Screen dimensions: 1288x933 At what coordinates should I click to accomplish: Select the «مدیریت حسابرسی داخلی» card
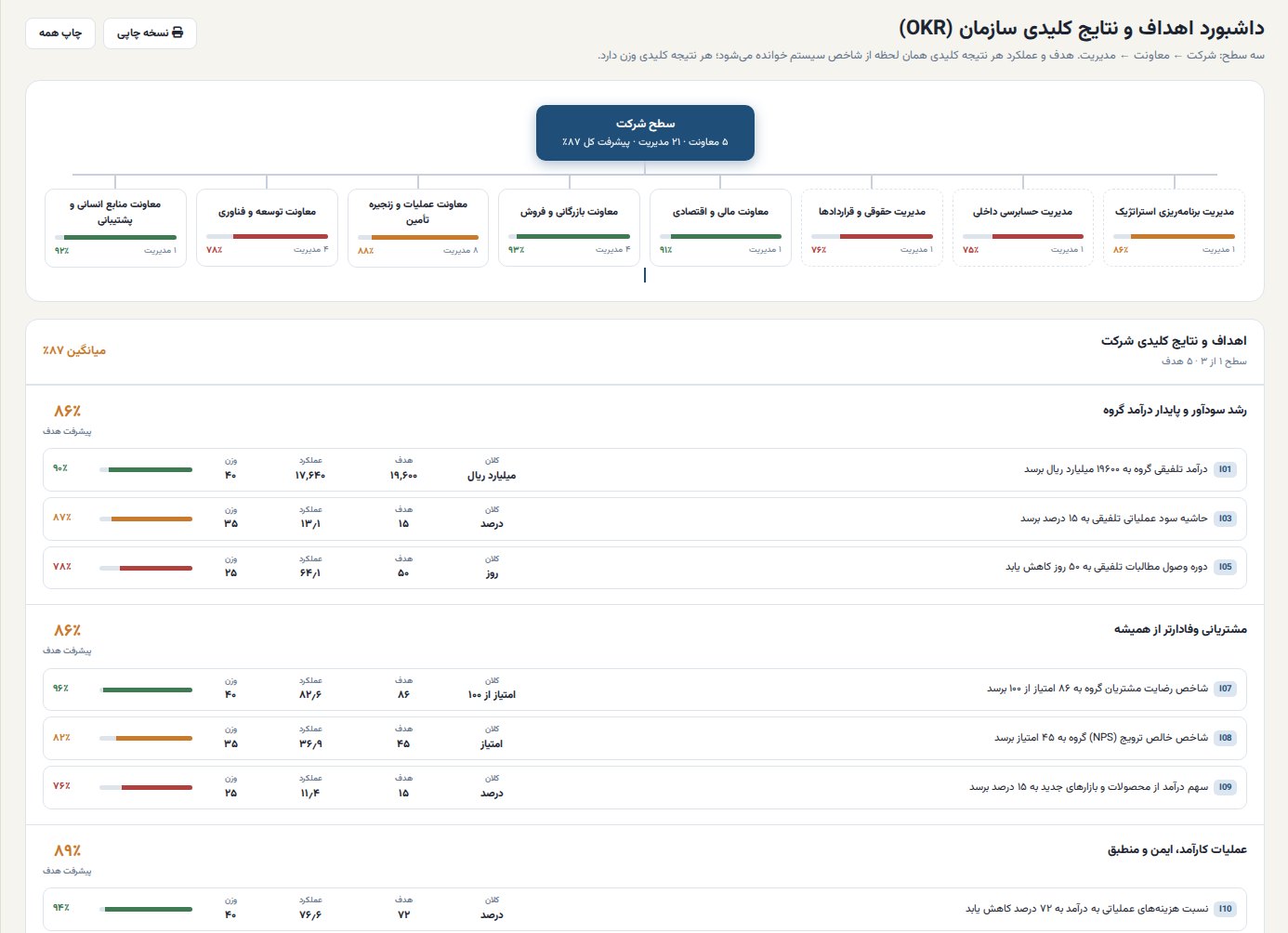pyautogui.click(x=1022, y=228)
